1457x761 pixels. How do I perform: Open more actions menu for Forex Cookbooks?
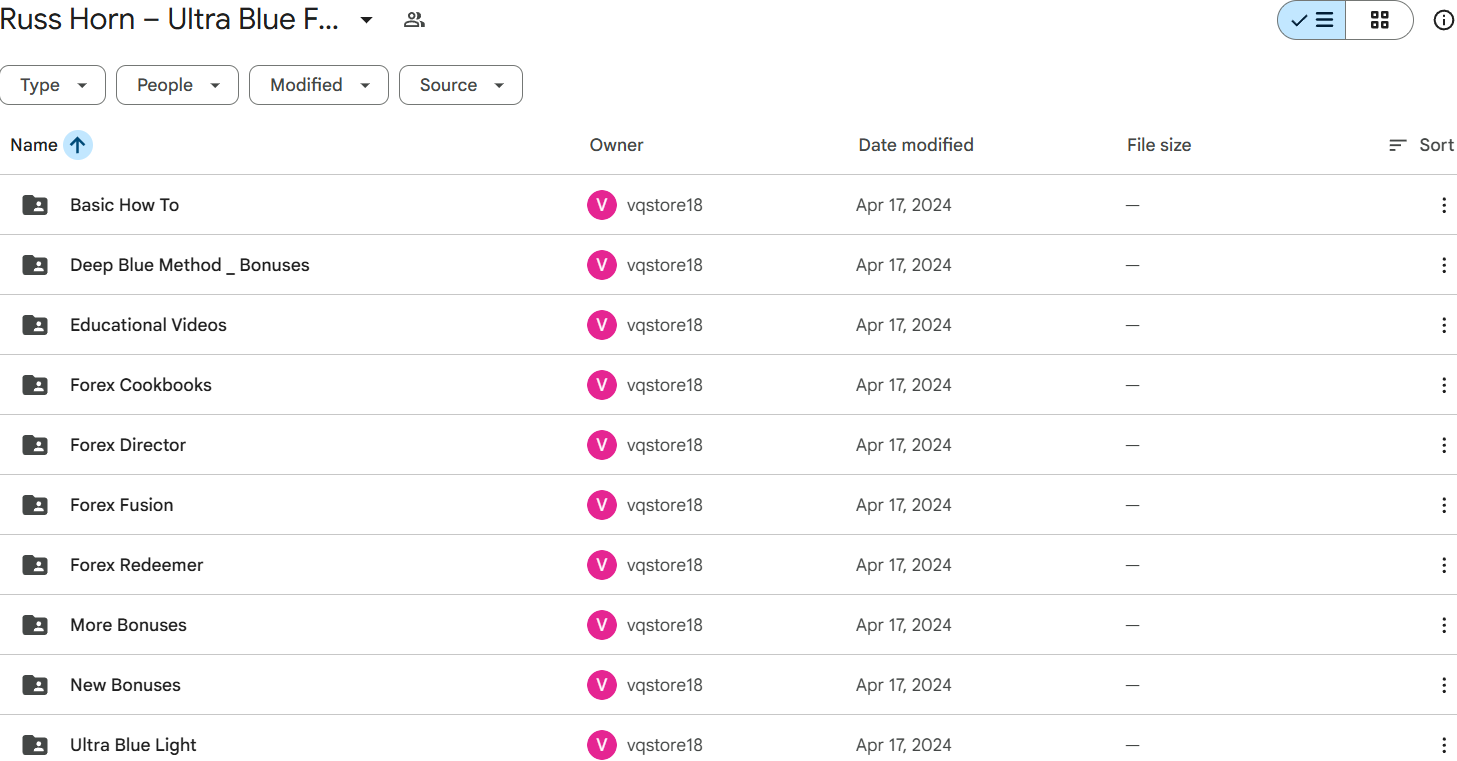pyautogui.click(x=1443, y=385)
